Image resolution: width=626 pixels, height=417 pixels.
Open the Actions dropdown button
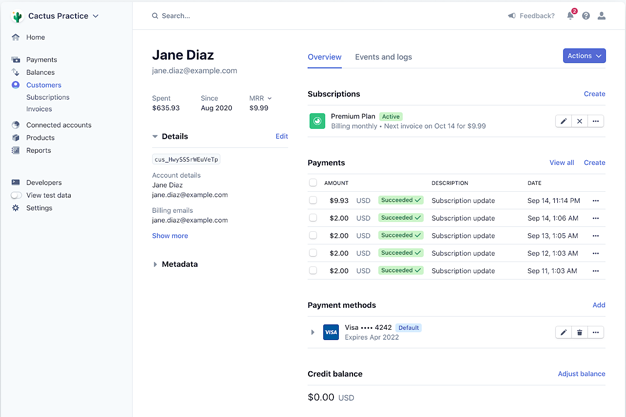click(584, 56)
